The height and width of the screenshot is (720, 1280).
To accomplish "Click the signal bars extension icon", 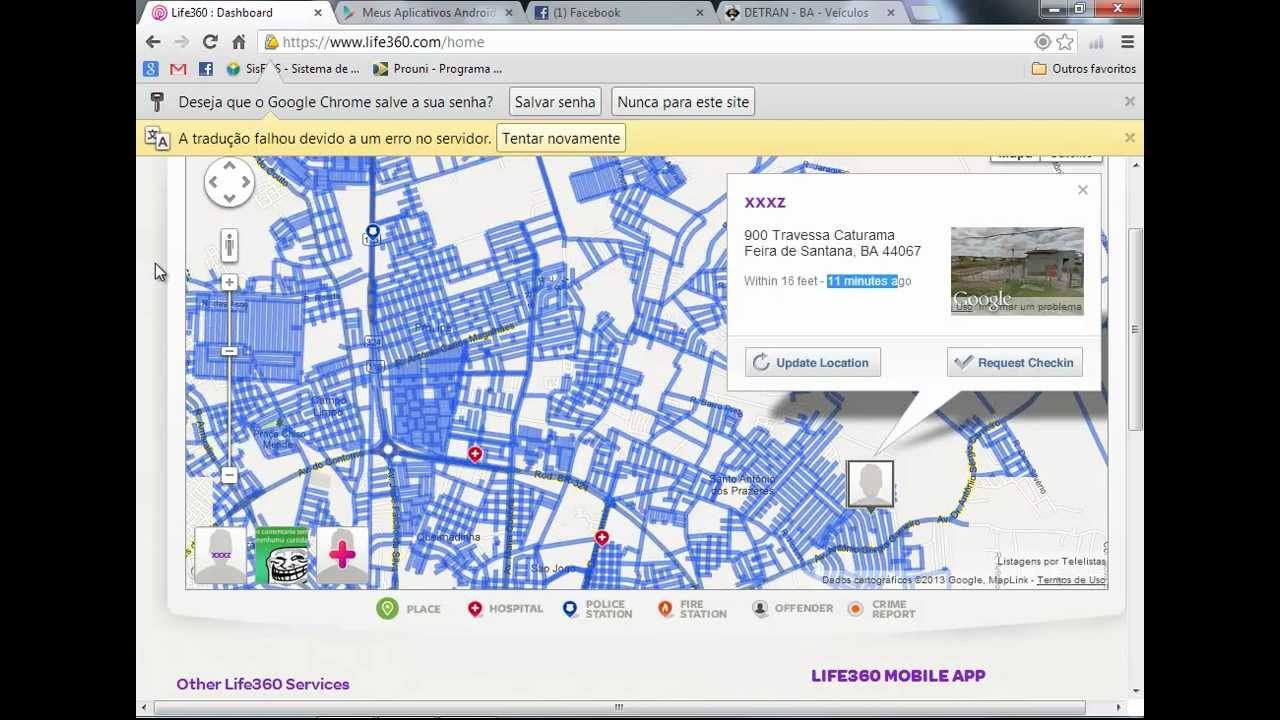I will pyautogui.click(x=1097, y=42).
